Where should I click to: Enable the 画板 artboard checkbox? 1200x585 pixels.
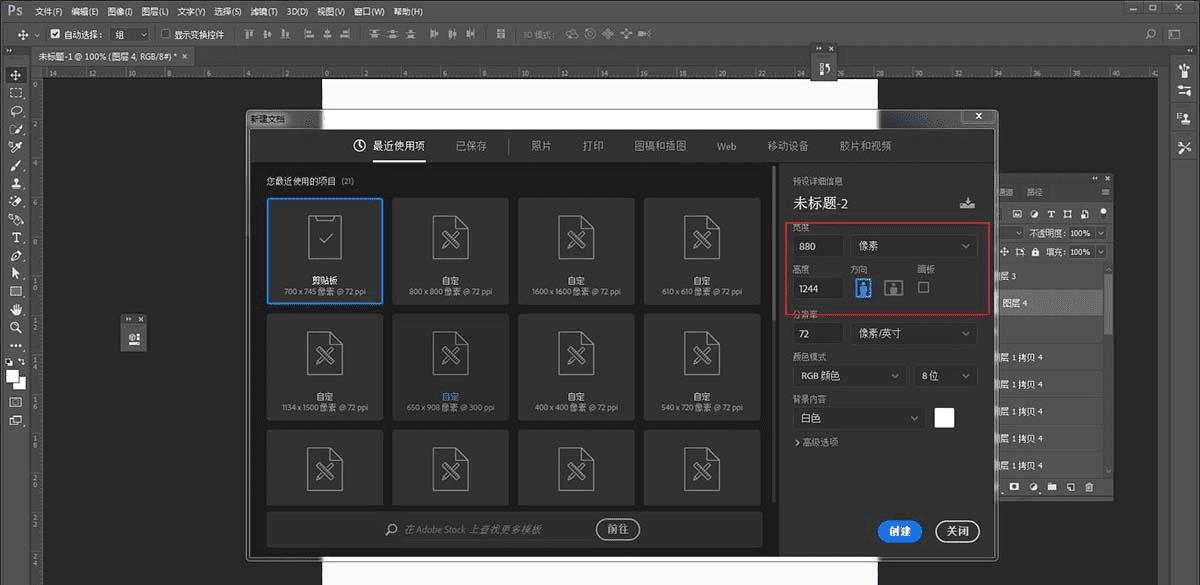click(x=924, y=287)
